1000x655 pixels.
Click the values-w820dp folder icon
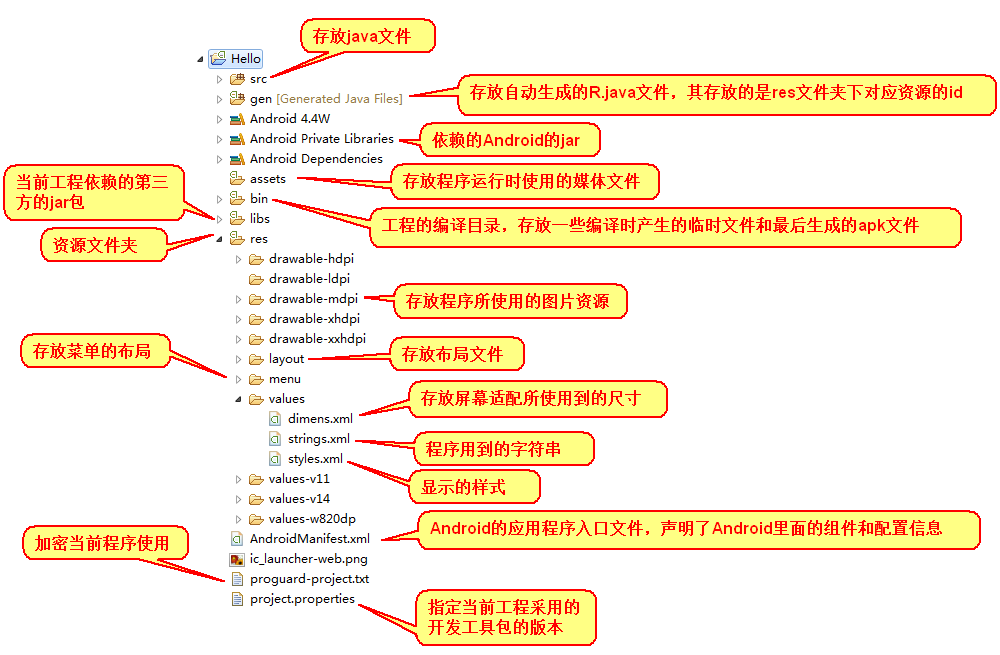[x=256, y=519]
